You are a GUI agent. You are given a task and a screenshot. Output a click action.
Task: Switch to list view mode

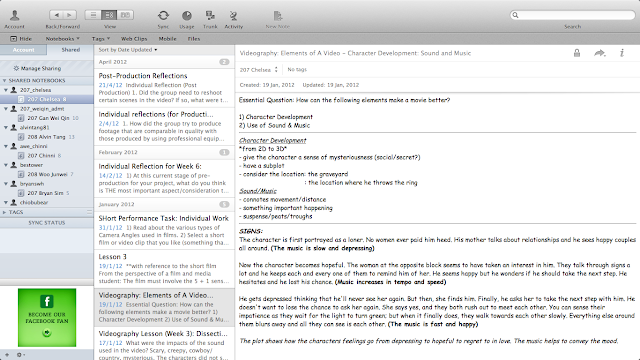tap(93, 15)
